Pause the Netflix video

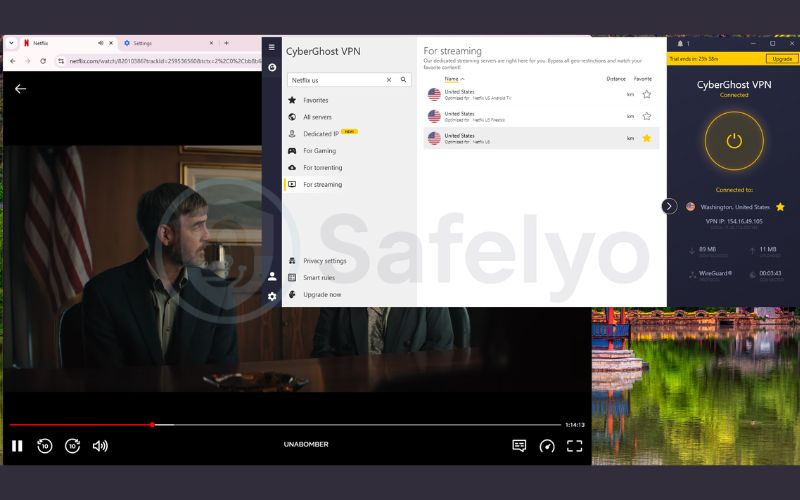(x=17, y=446)
